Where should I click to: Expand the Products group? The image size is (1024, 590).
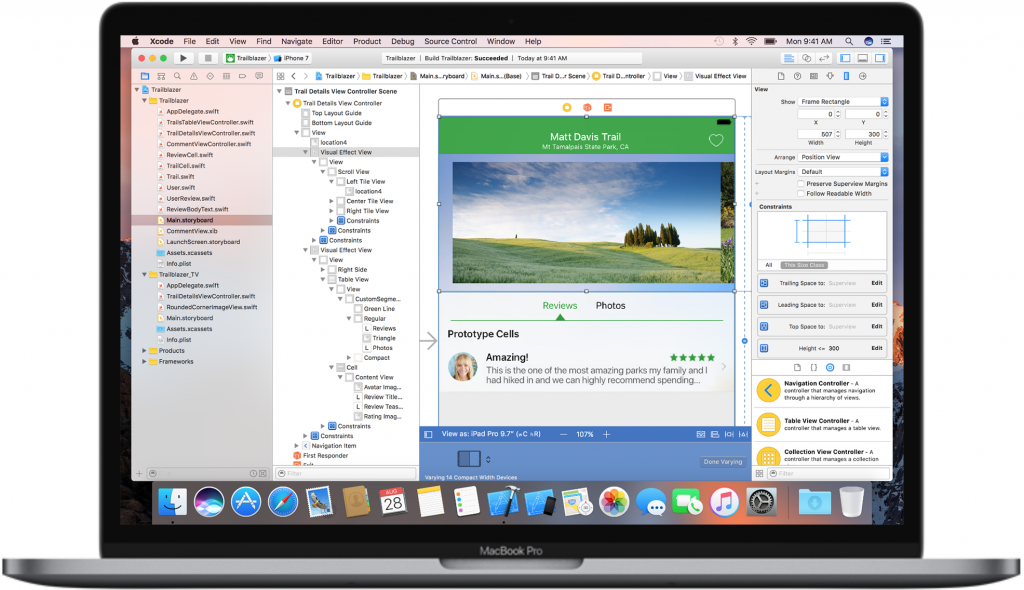click(x=144, y=351)
